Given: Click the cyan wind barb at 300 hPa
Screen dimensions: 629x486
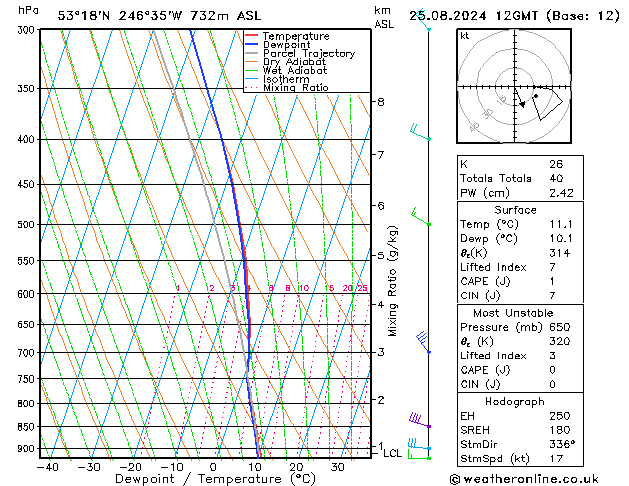Looking at the screenshot, I should [x=423, y=20].
